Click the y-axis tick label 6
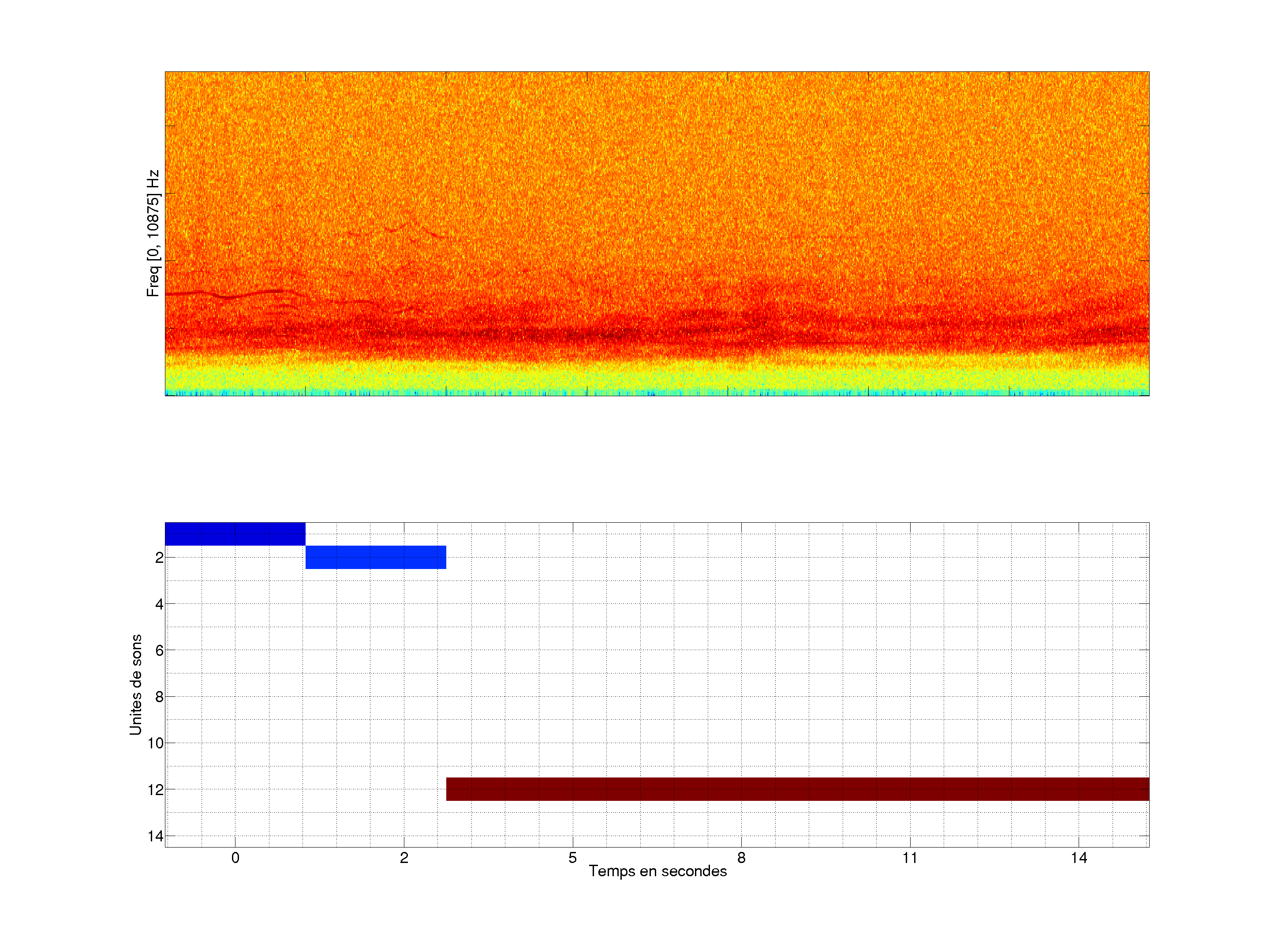1270x952 pixels. [x=159, y=650]
